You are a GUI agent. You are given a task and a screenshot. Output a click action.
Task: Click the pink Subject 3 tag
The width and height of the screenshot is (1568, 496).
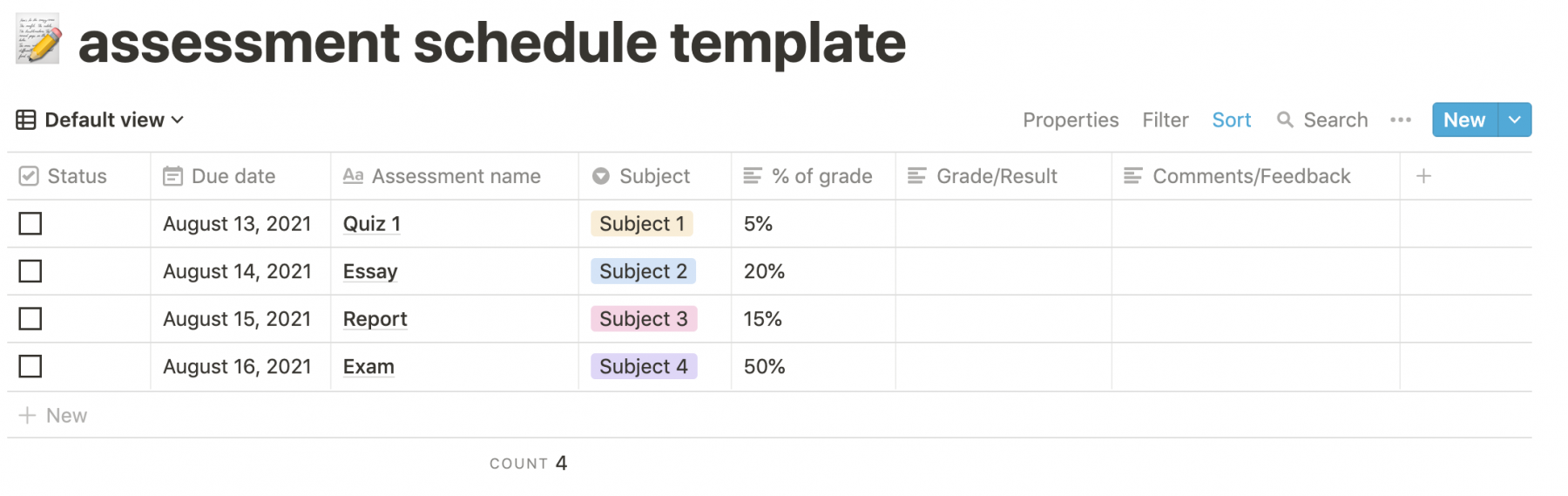click(x=644, y=319)
